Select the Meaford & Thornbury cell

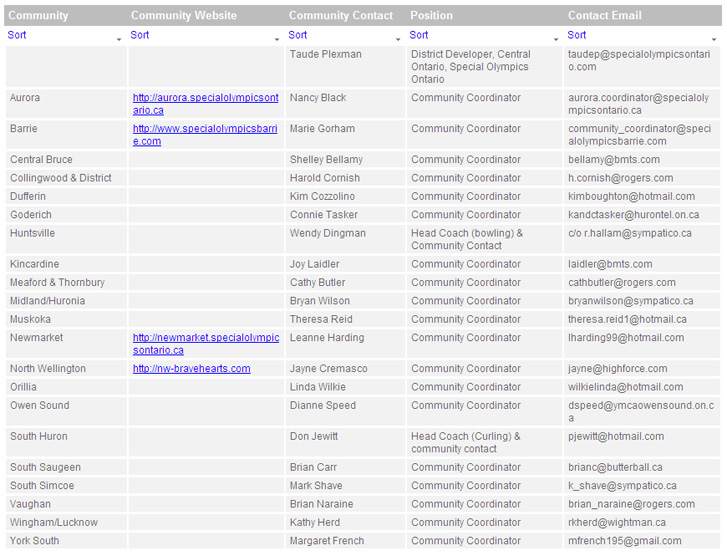pos(66,282)
